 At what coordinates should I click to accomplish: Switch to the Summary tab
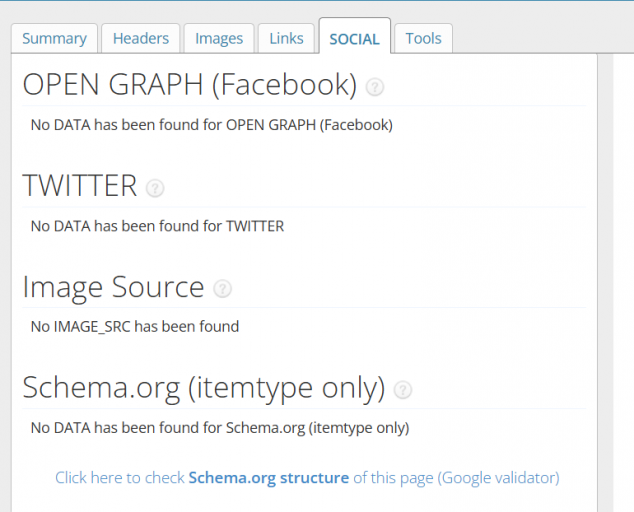click(x=54, y=38)
